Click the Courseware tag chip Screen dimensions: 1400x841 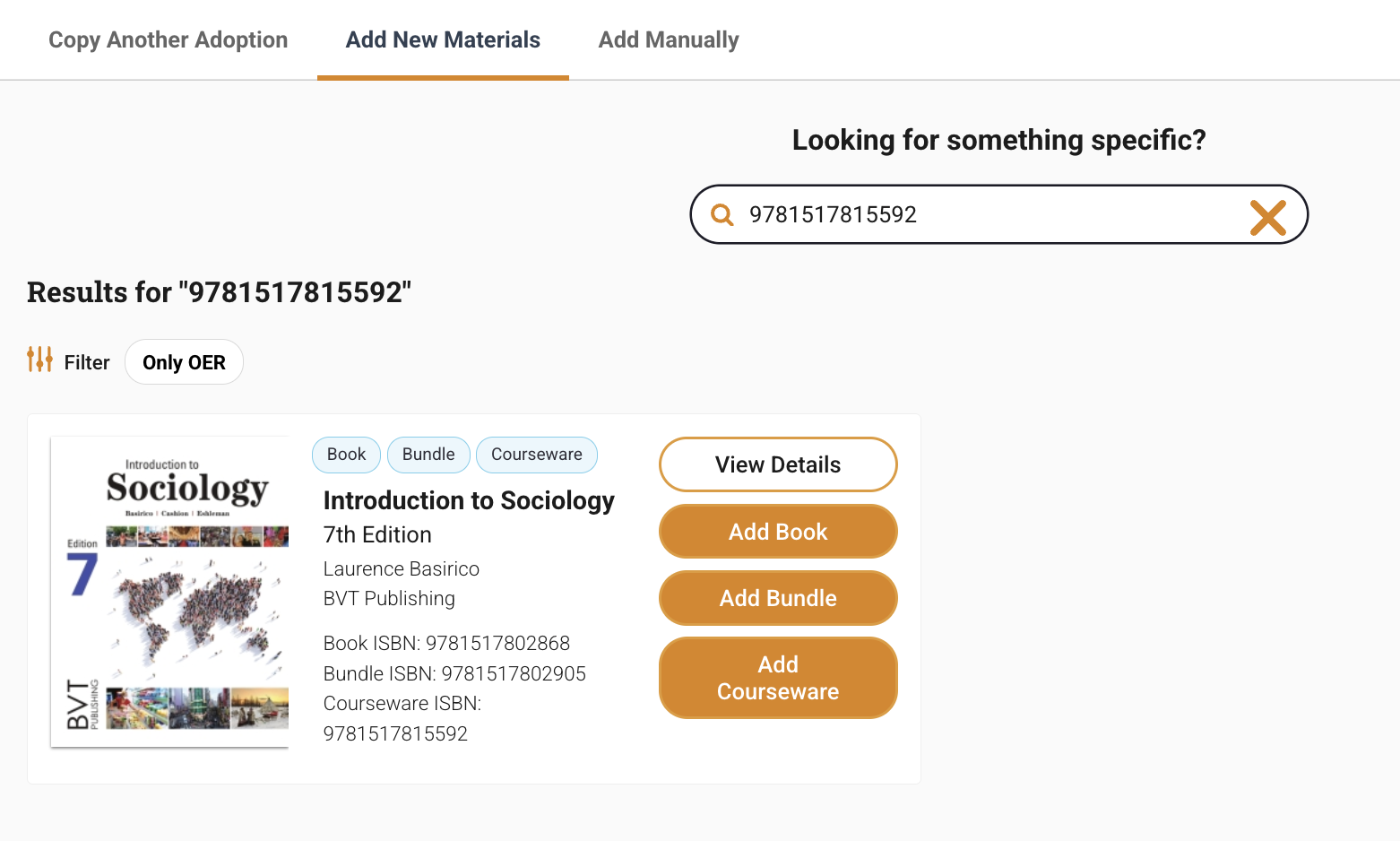tap(537, 455)
